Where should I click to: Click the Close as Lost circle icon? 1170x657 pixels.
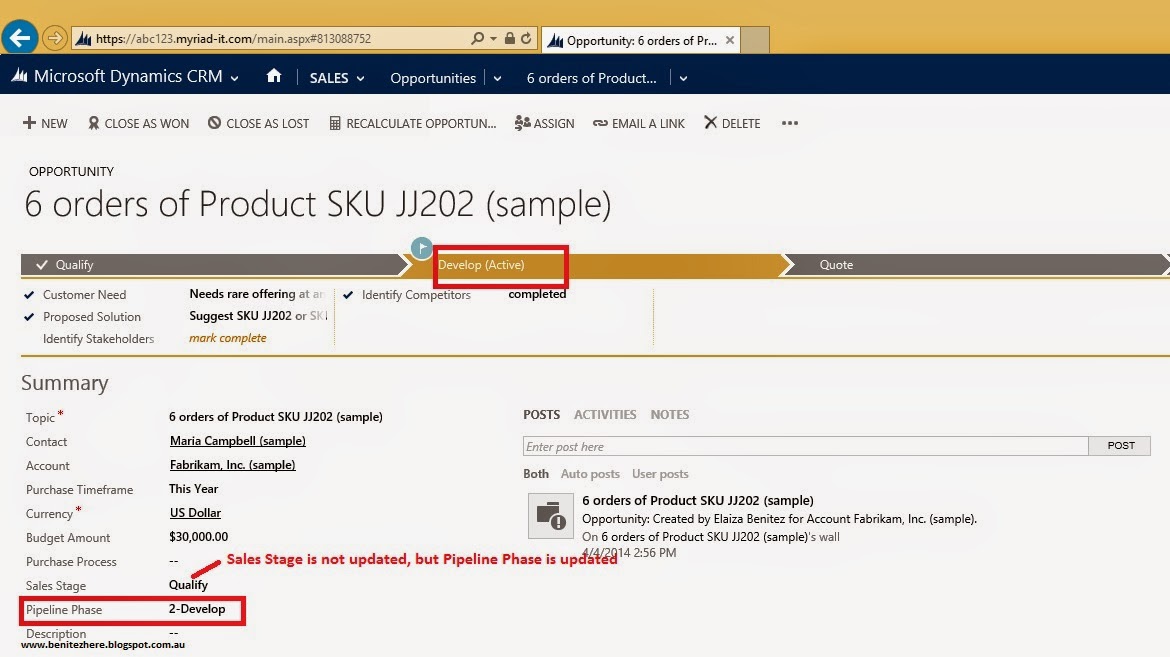click(214, 122)
